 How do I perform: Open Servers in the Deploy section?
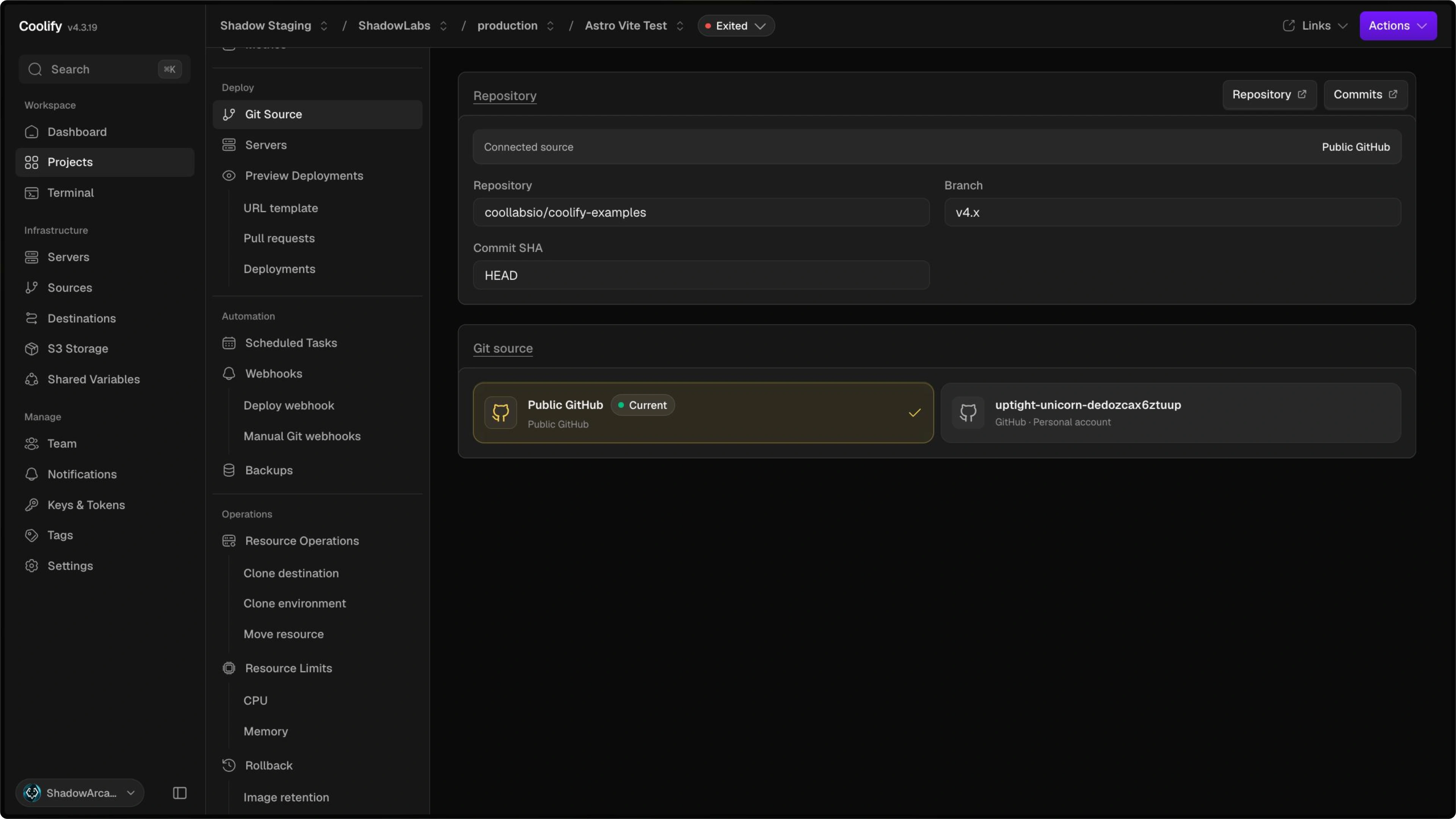317,145
